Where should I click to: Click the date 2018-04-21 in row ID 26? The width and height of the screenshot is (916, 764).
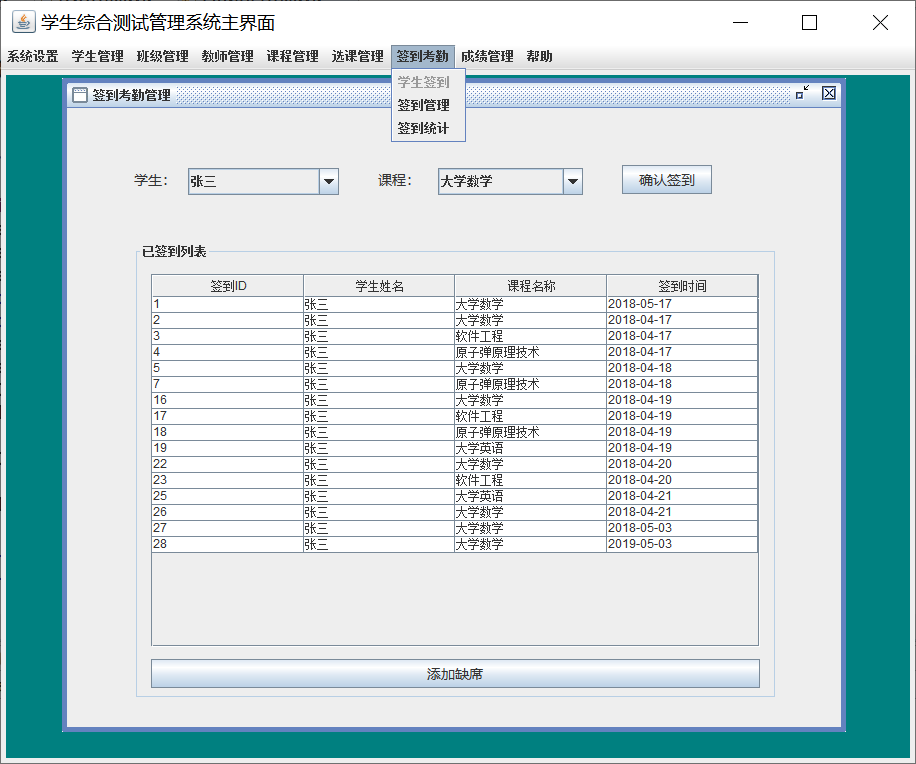[x=640, y=512]
